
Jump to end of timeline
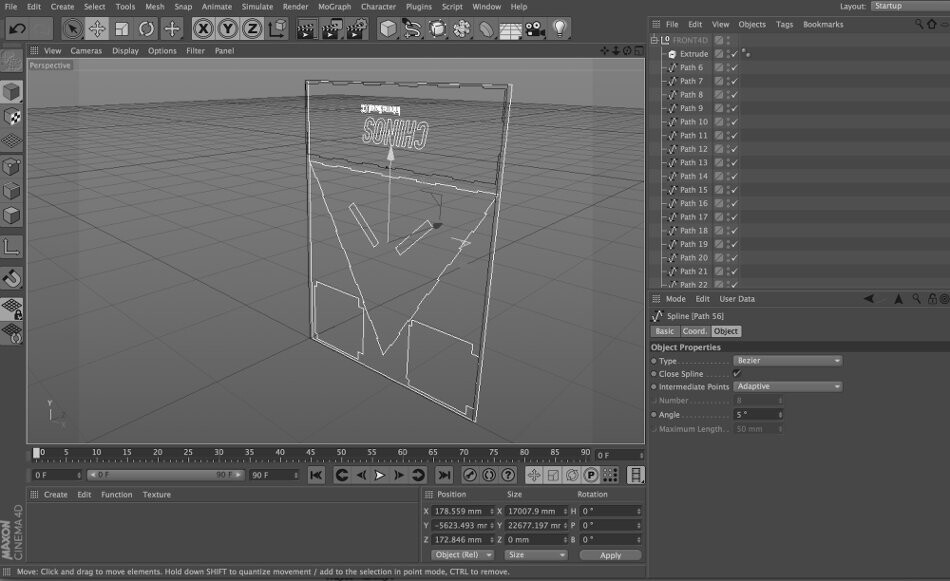(x=444, y=476)
